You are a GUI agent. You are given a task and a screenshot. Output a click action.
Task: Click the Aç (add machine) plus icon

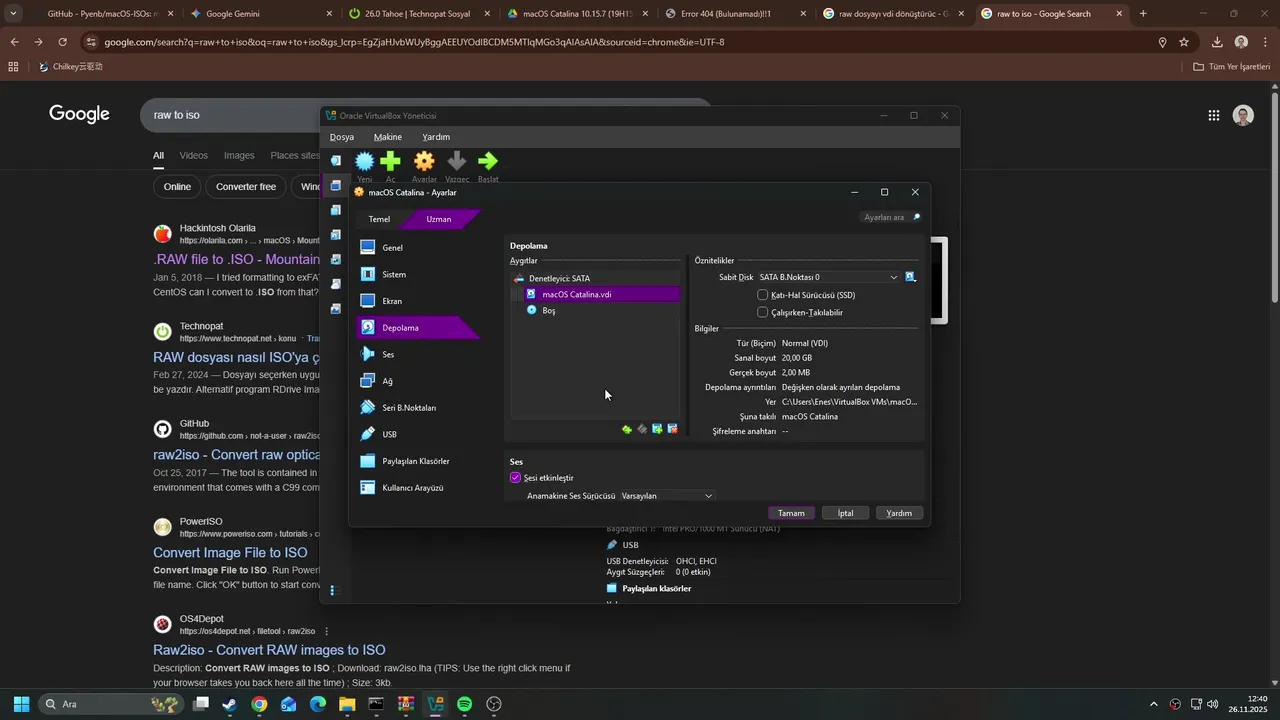point(390,161)
